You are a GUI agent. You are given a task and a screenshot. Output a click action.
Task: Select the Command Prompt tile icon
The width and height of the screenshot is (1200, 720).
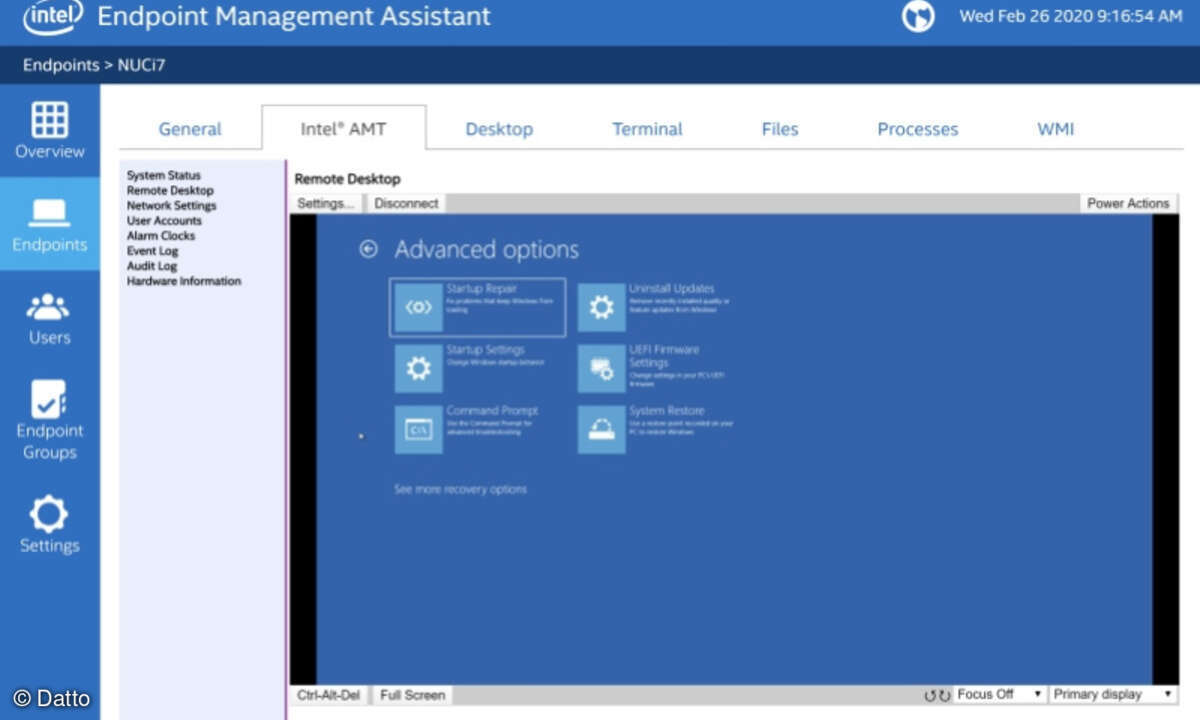418,430
